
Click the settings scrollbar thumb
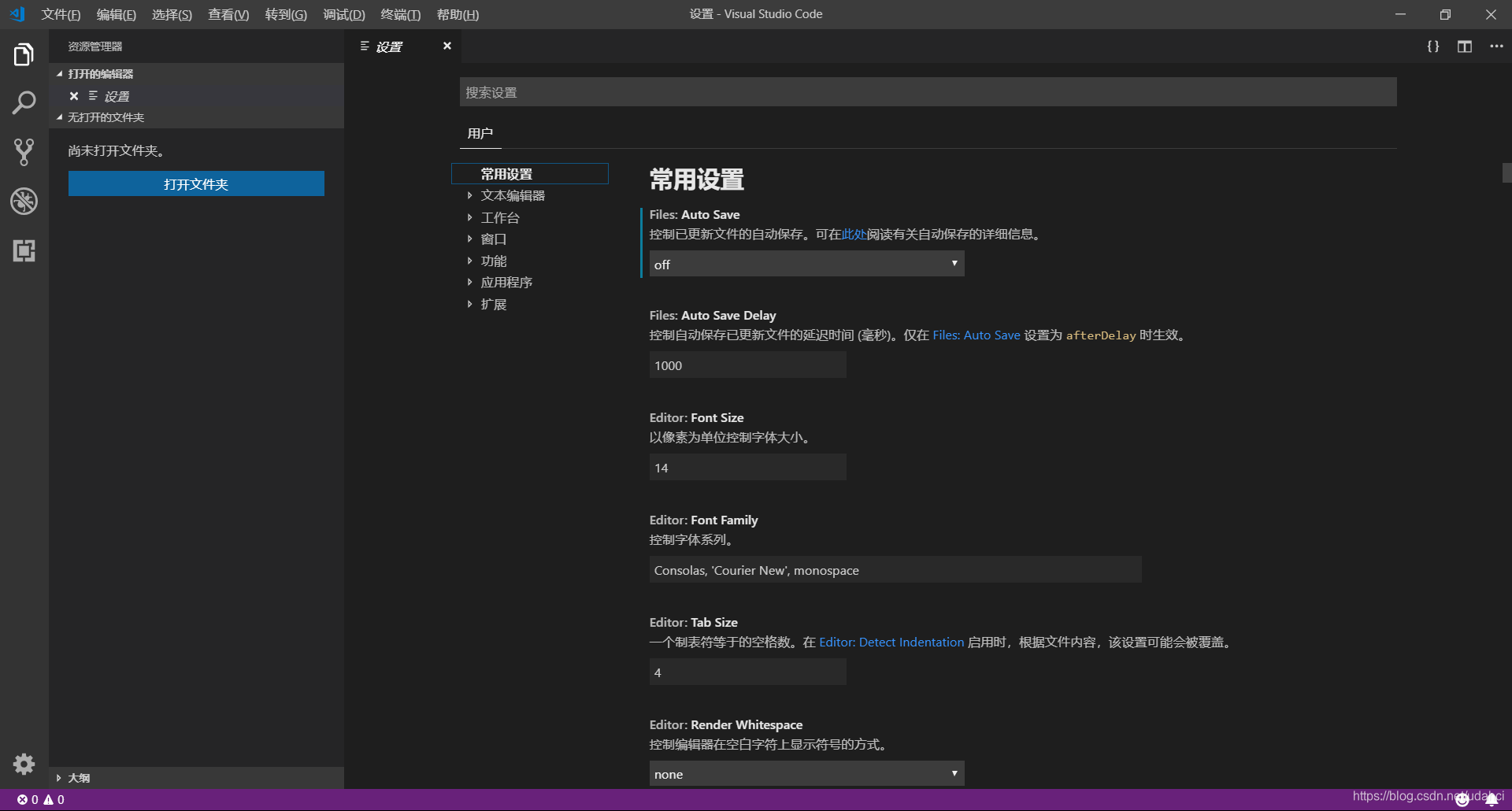(x=1506, y=172)
